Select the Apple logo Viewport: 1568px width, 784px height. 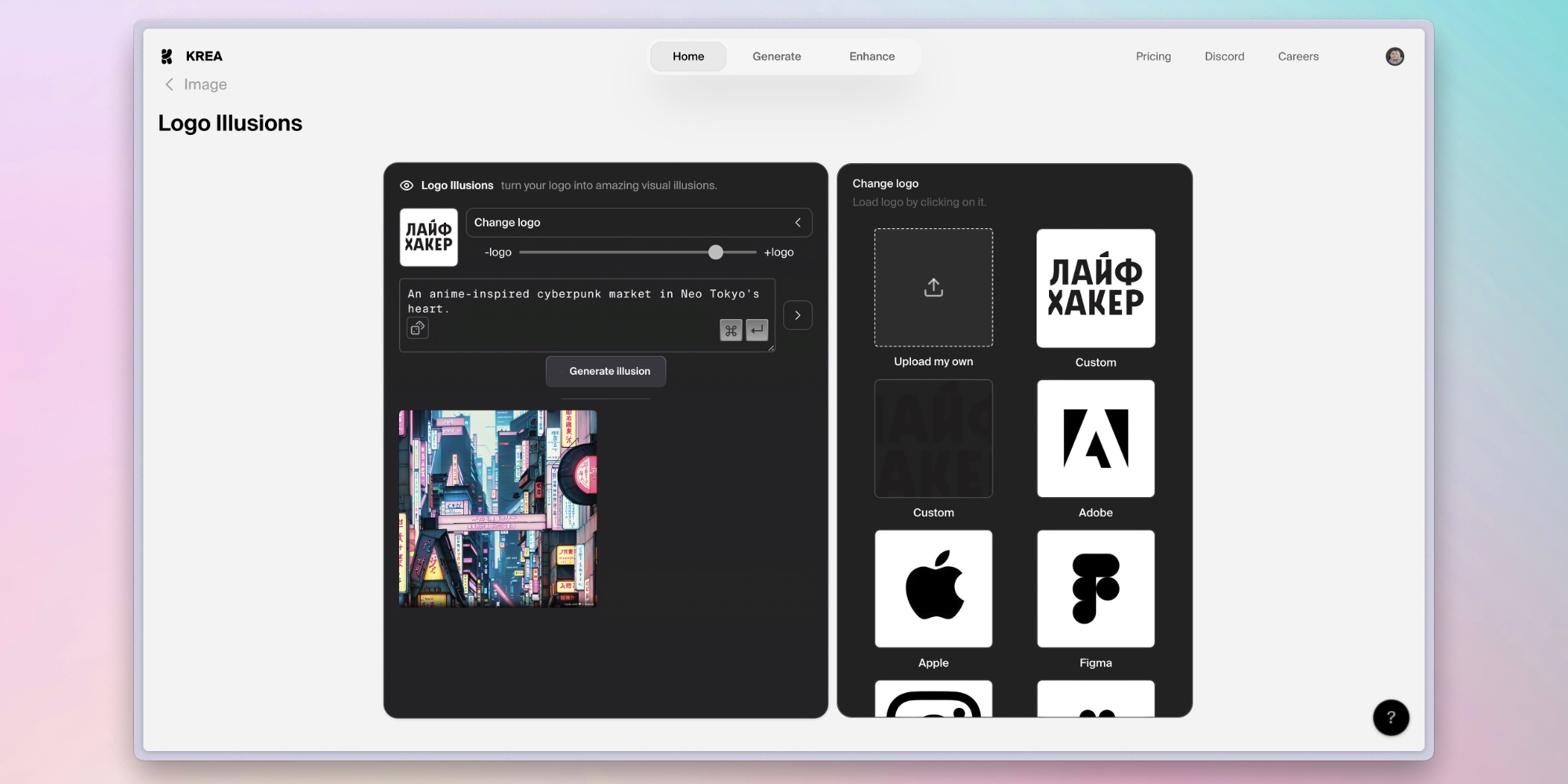click(934, 589)
